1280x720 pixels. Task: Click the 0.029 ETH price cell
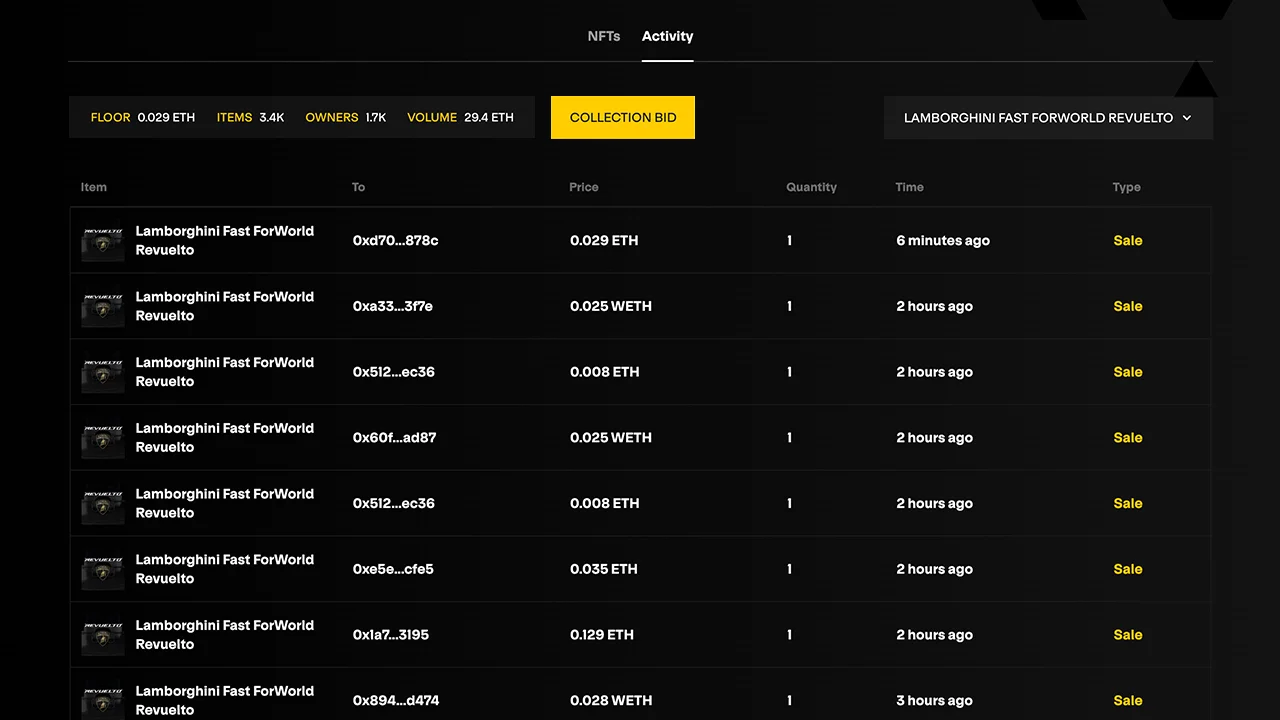click(604, 240)
